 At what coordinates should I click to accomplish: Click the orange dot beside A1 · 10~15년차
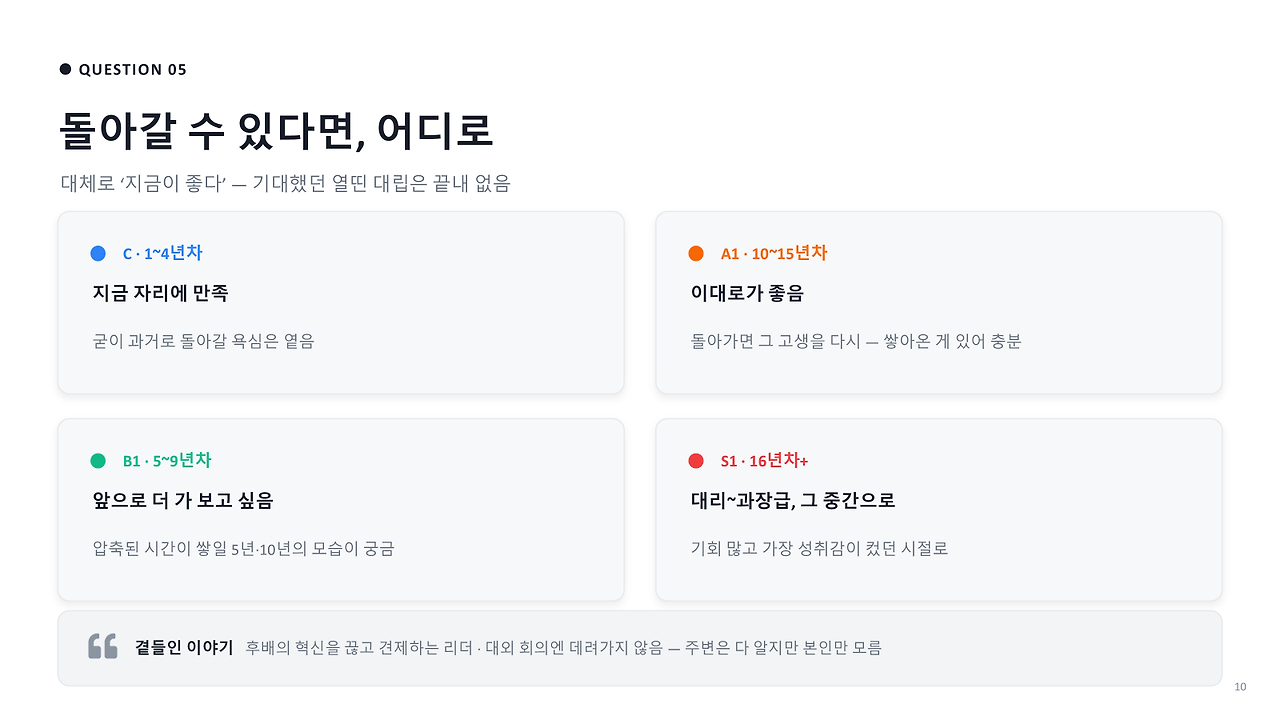pyautogui.click(x=696, y=254)
